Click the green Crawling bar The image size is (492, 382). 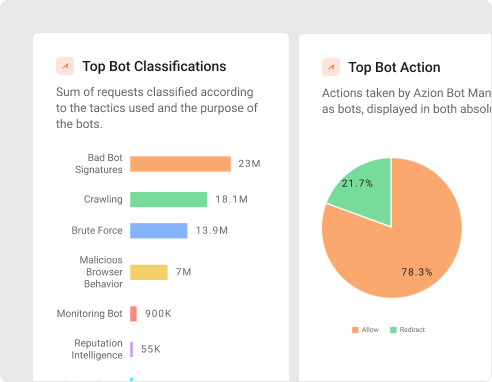[168, 199]
